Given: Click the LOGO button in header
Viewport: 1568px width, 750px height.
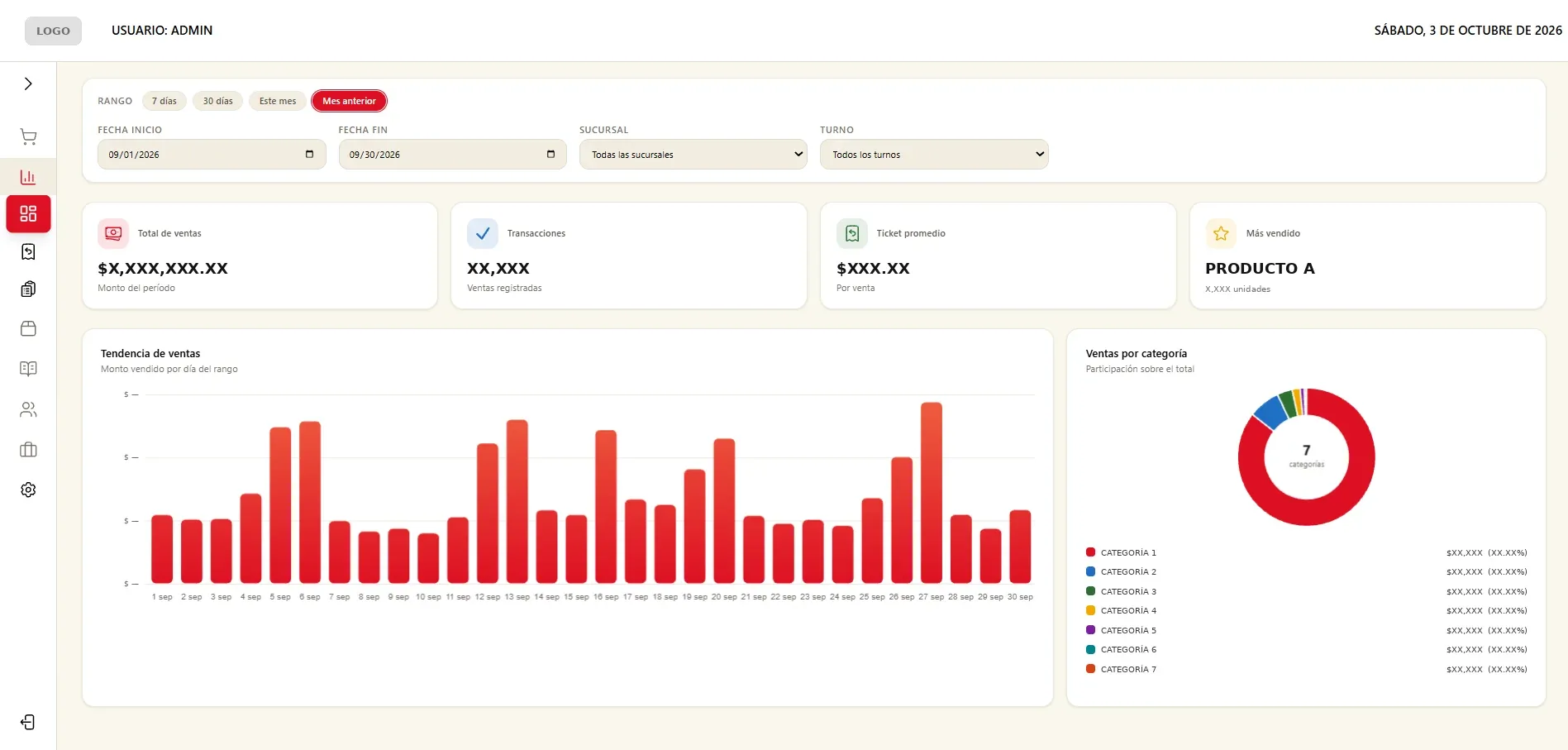Looking at the screenshot, I should click(x=53, y=31).
